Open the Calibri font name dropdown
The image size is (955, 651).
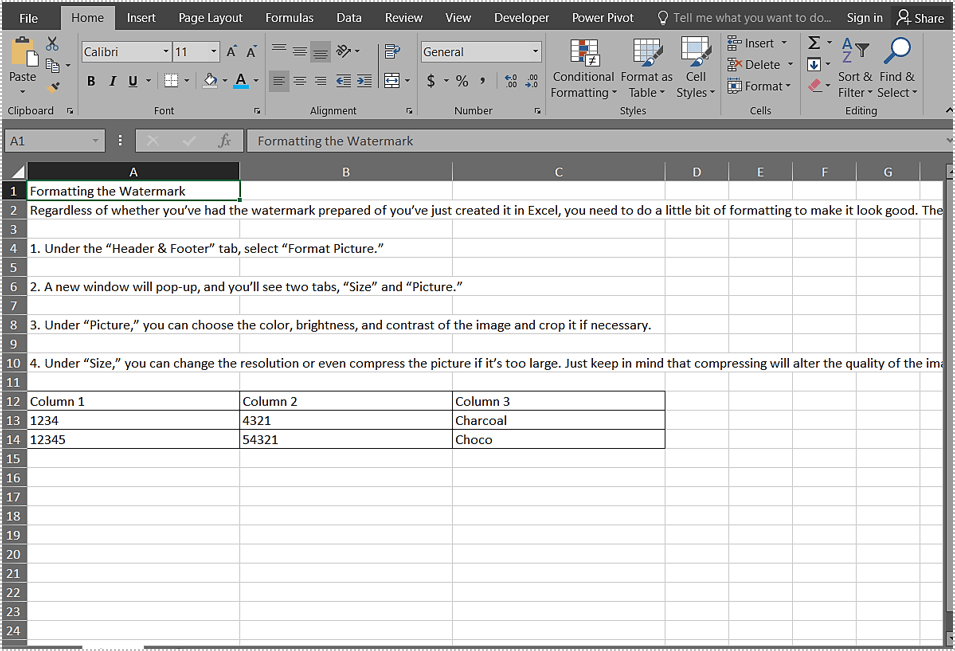point(166,52)
